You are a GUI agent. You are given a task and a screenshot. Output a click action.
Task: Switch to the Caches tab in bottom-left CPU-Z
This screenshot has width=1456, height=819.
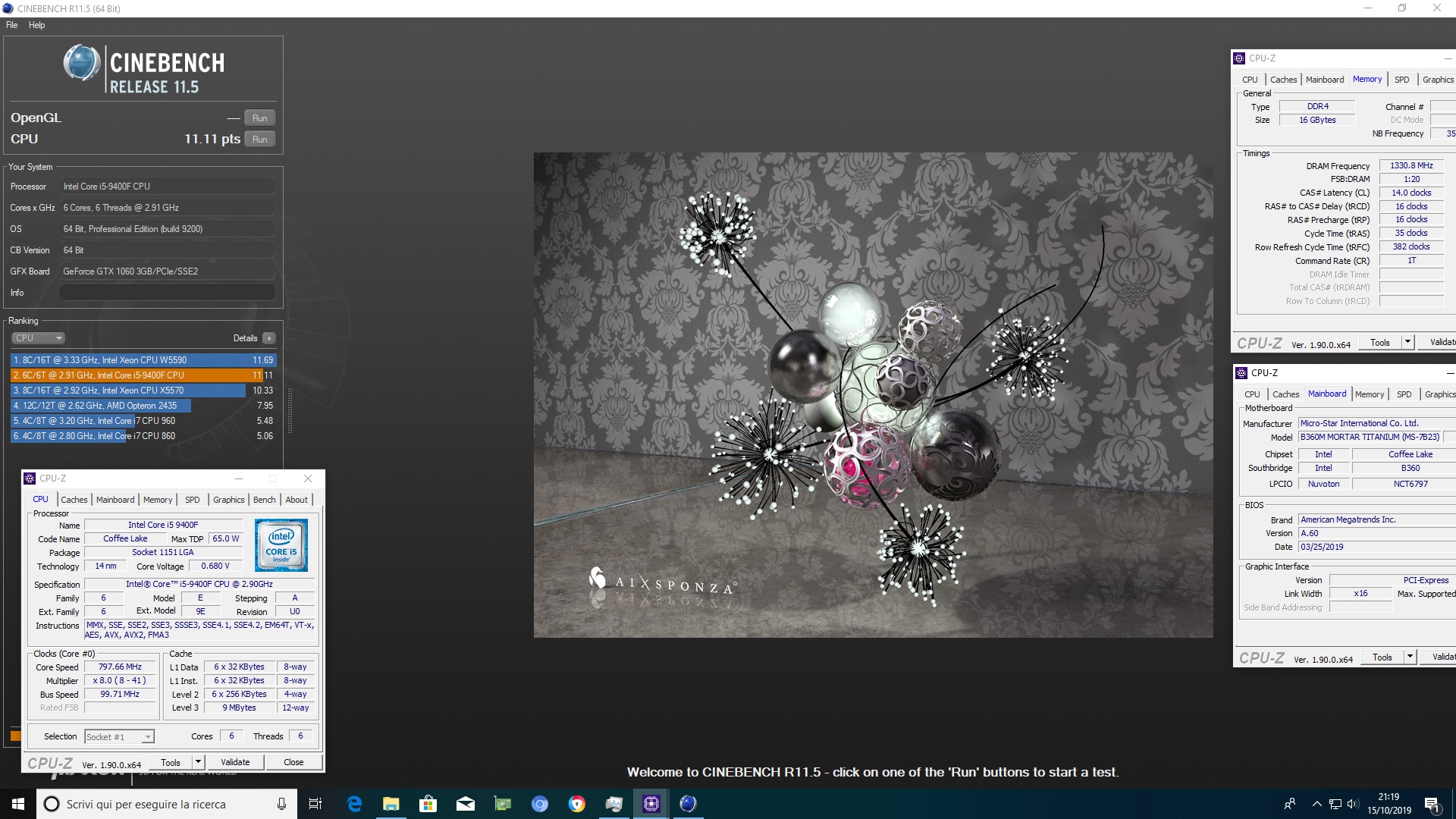point(74,500)
